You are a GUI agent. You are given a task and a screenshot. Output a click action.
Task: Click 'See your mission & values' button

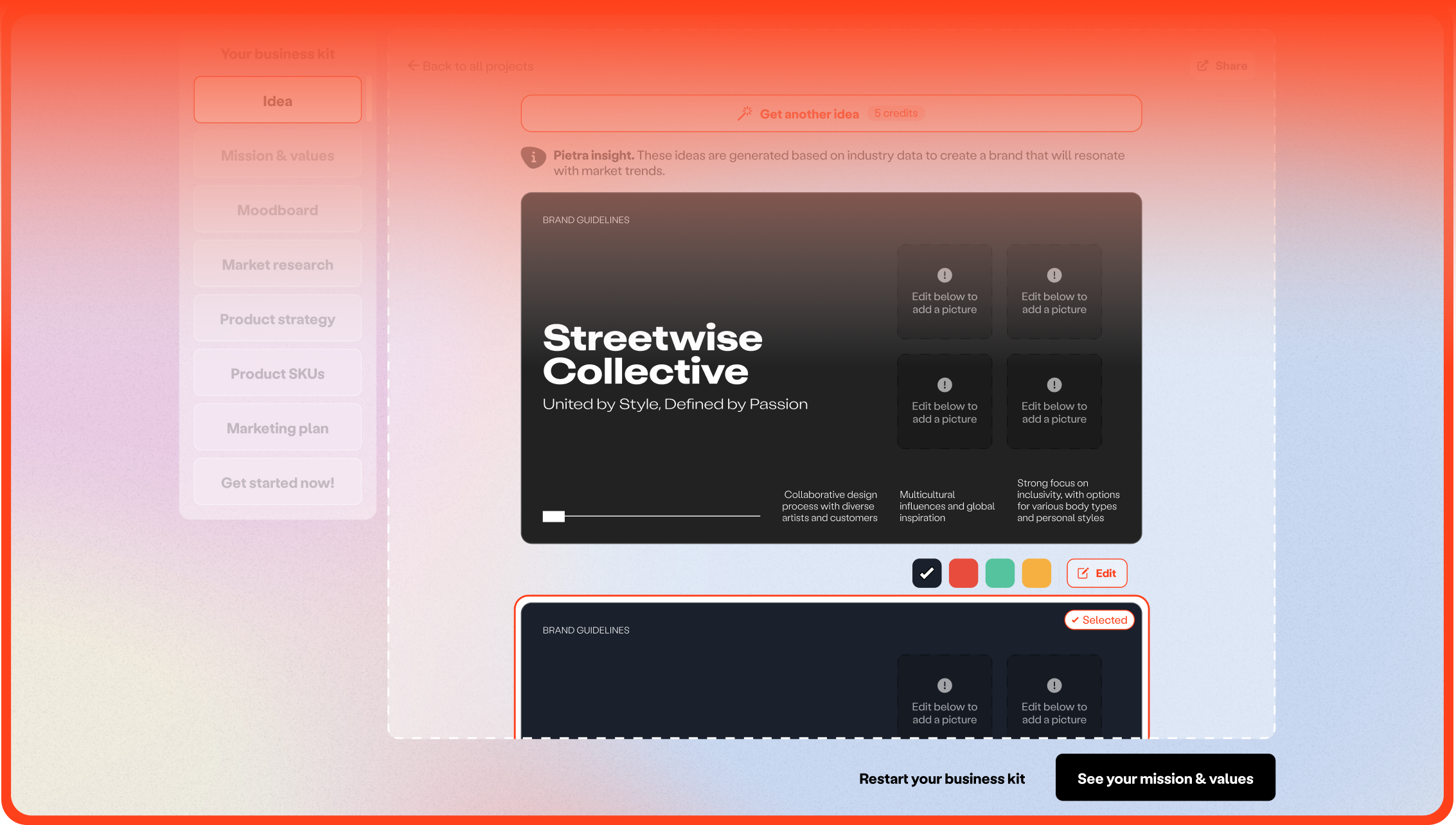(x=1165, y=777)
